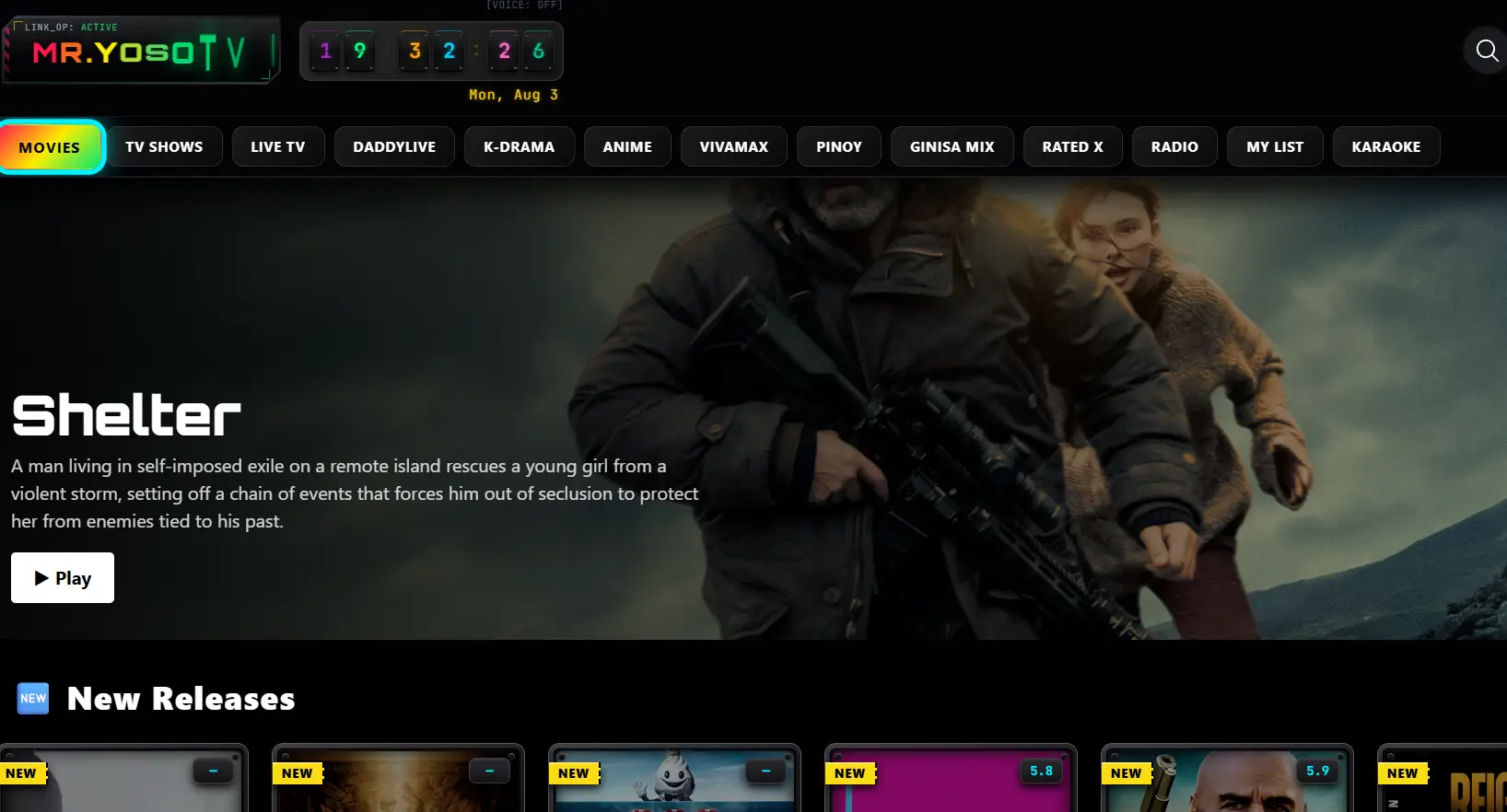Open the RADIO tab
This screenshot has width=1507, height=812.
coord(1174,146)
